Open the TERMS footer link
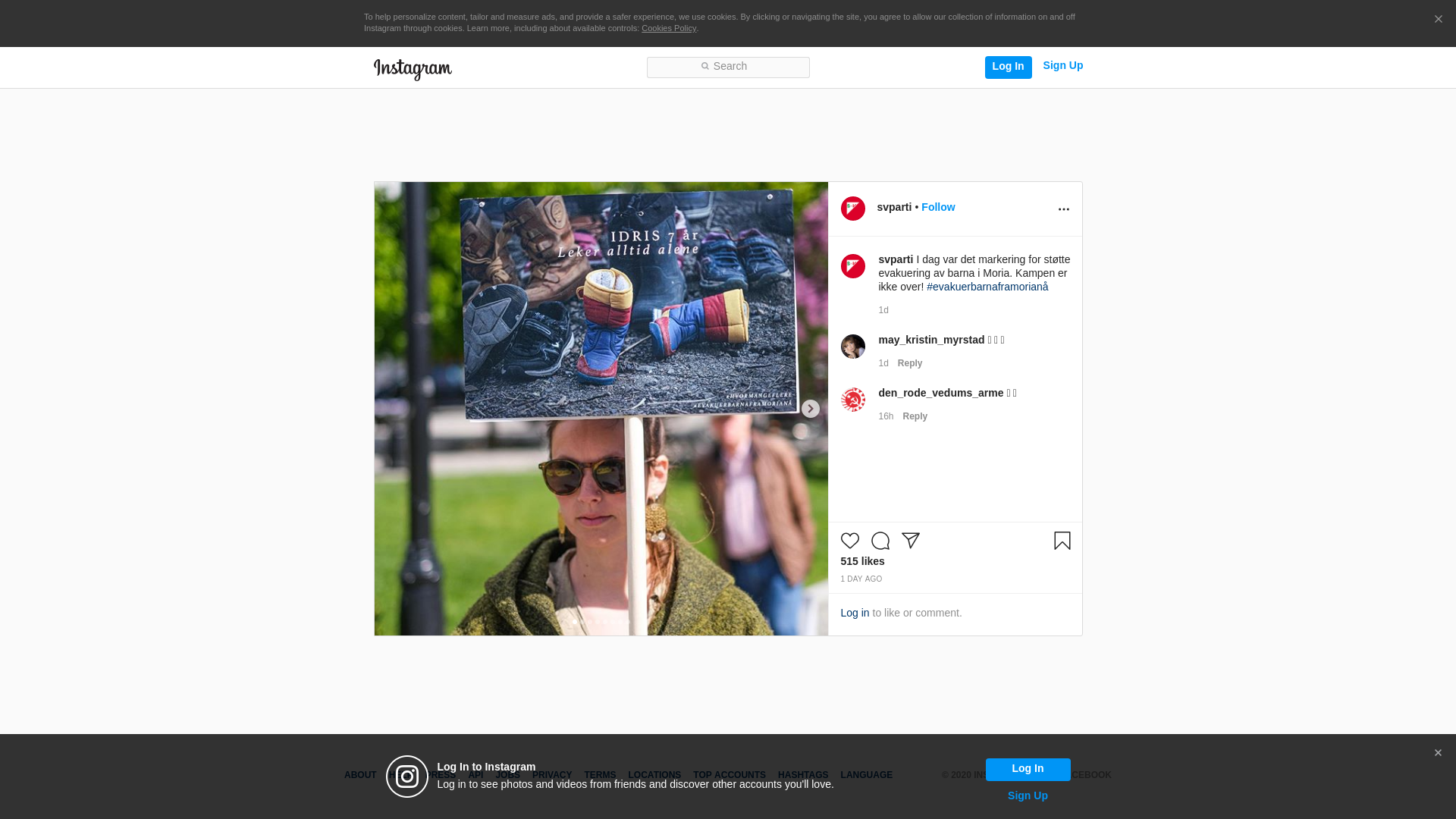The width and height of the screenshot is (1456, 819). 599,775
